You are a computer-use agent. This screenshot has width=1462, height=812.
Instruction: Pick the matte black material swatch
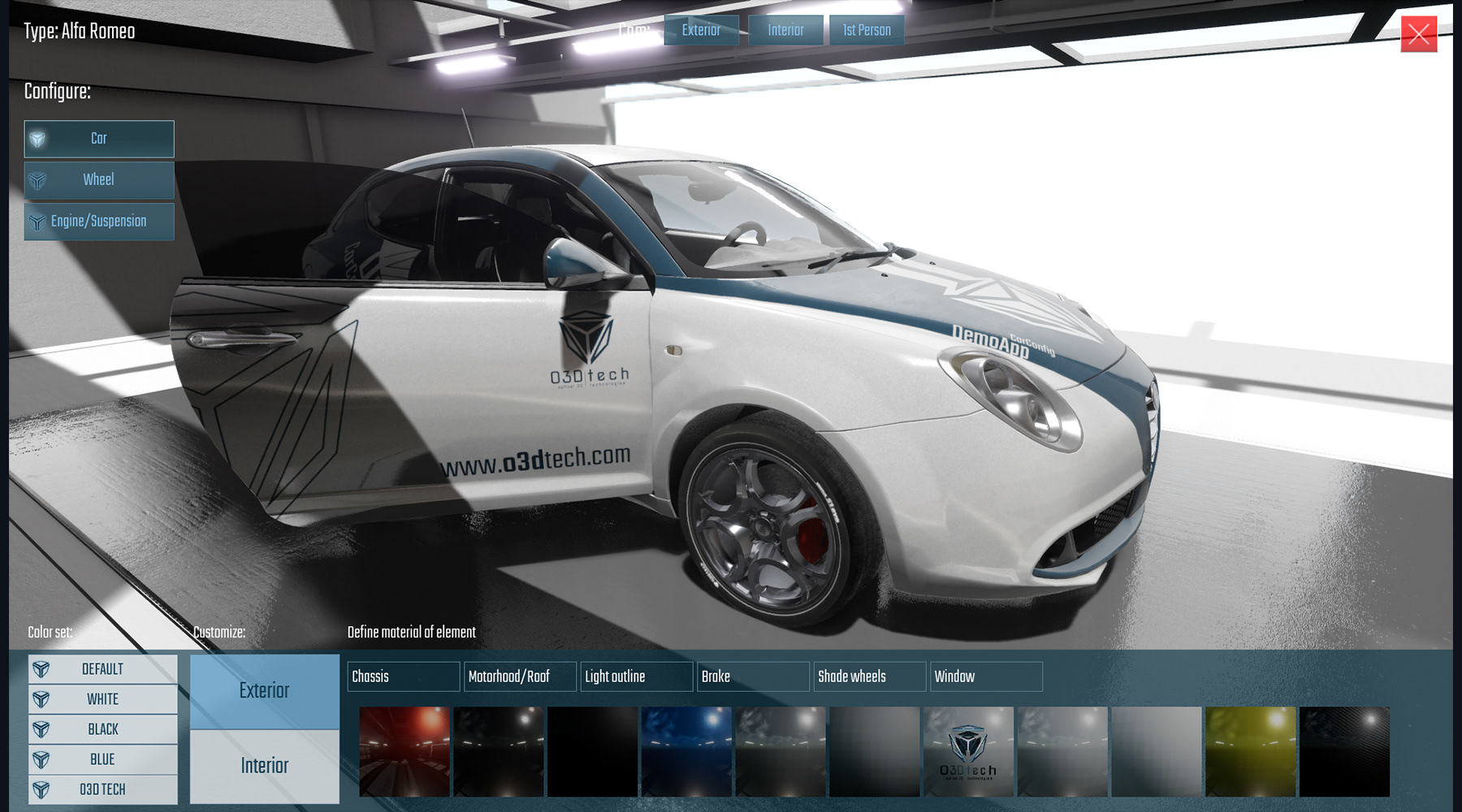coord(593,751)
